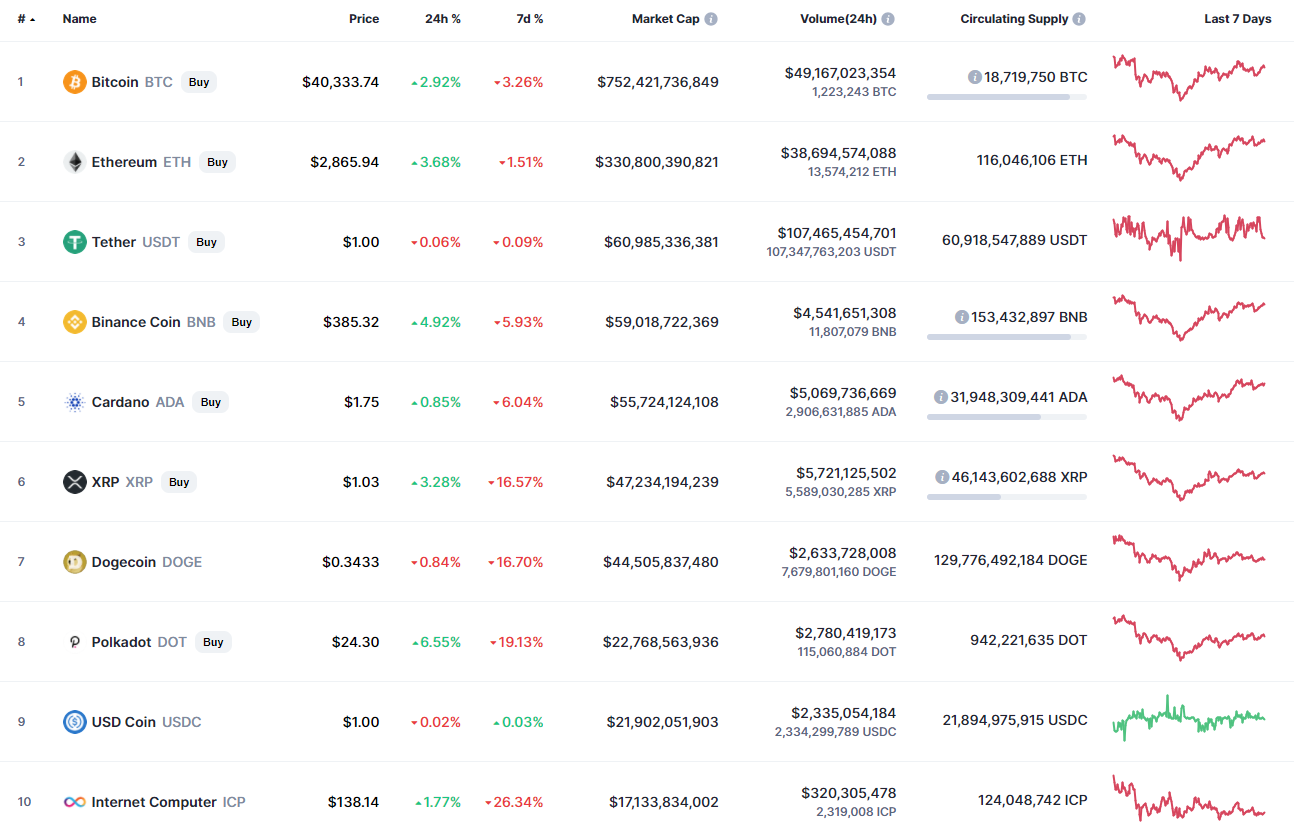Click Cardano market cap $55,724,124,108
1294x830 pixels.
pos(664,402)
